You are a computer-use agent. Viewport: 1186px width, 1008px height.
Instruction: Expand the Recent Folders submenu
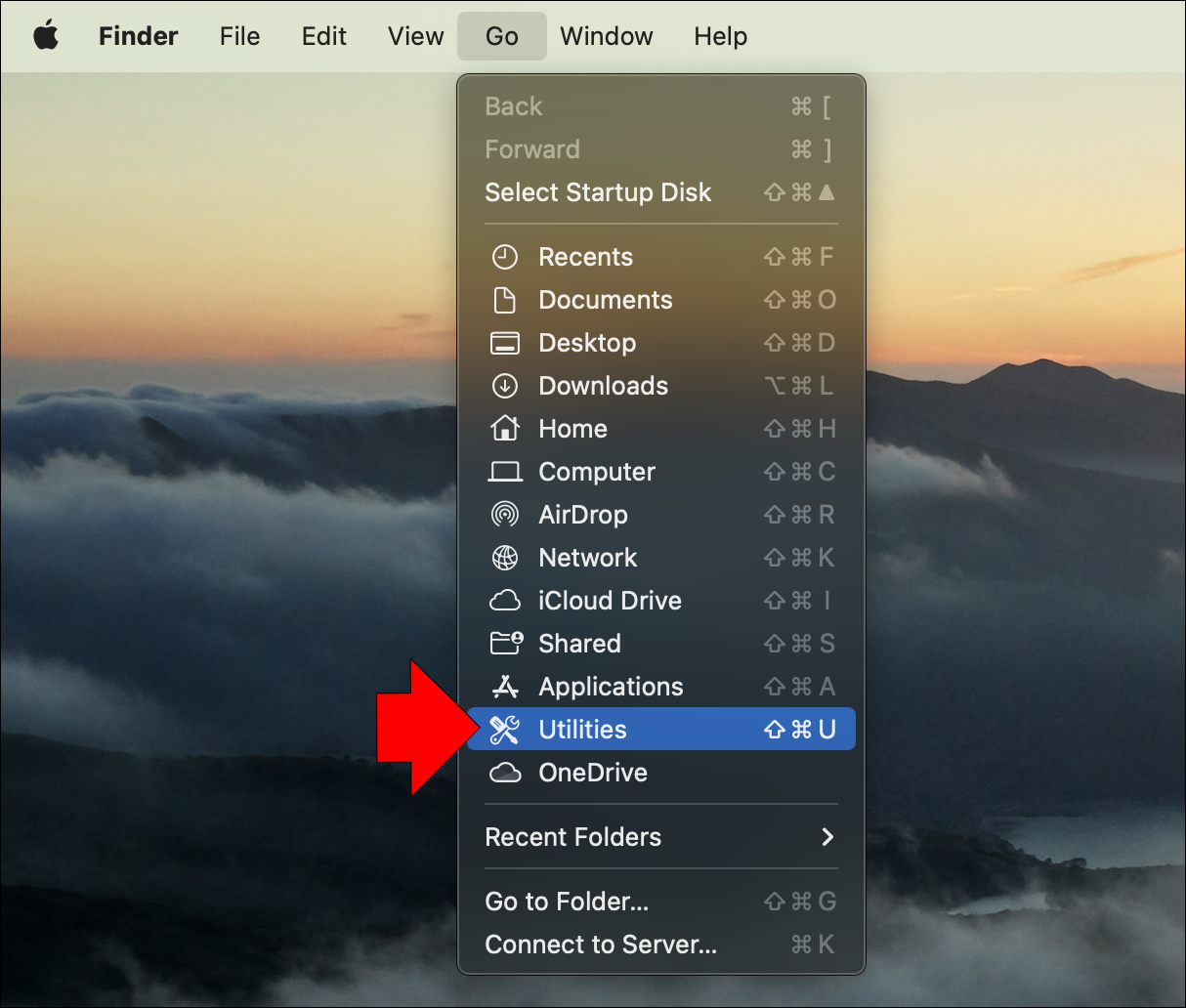[x=660, y=837]
